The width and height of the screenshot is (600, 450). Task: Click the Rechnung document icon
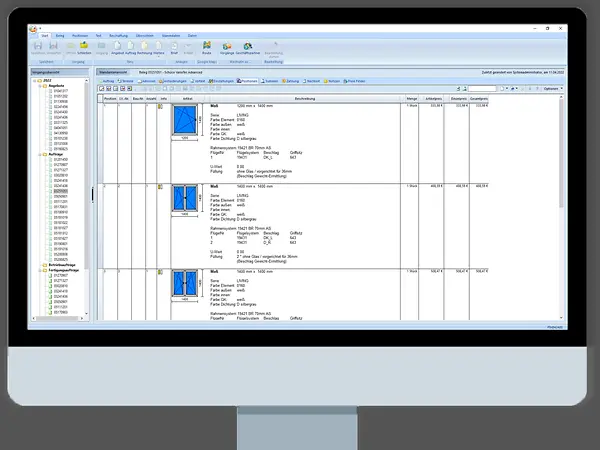(x=145, y=46)
